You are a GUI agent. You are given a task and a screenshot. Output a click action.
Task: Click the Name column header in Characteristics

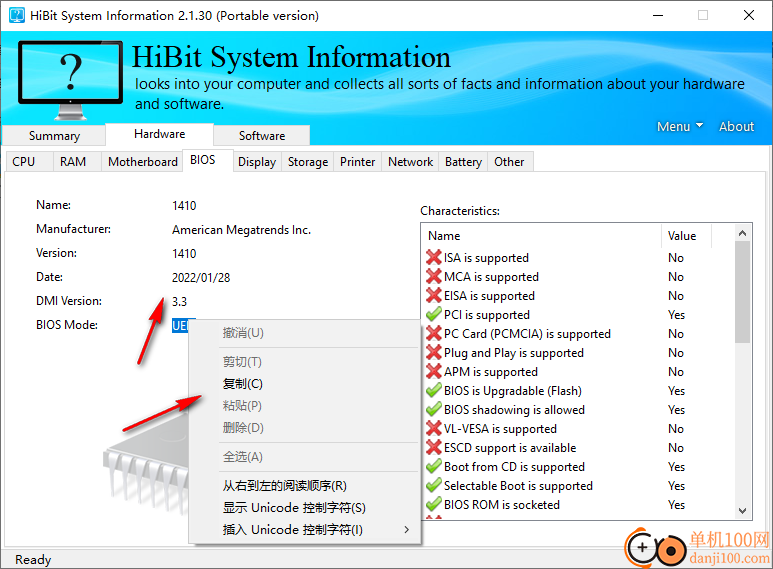coord(541,236)
